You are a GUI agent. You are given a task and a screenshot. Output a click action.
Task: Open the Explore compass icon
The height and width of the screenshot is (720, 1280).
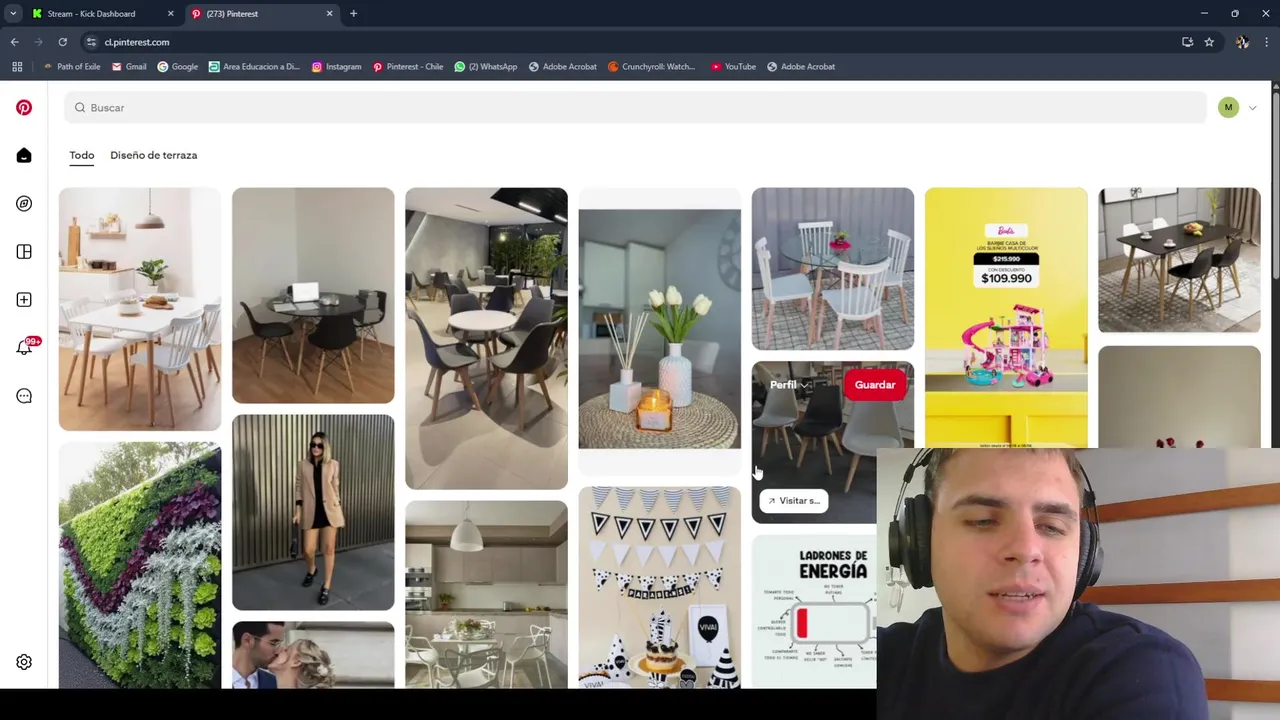(x=24, y=203)
